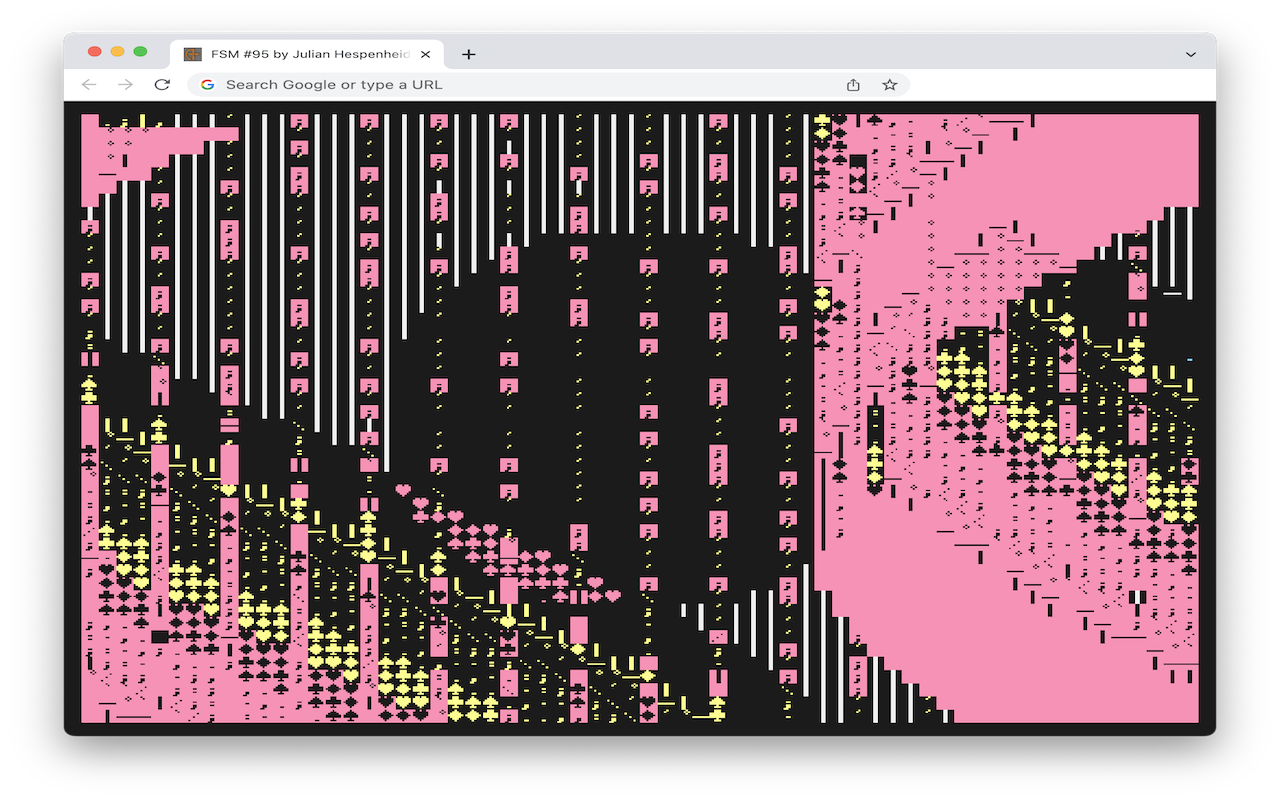The image size is (1280, 800).
Task: Click the Google logo in the address bar
Action: [208, 85]
